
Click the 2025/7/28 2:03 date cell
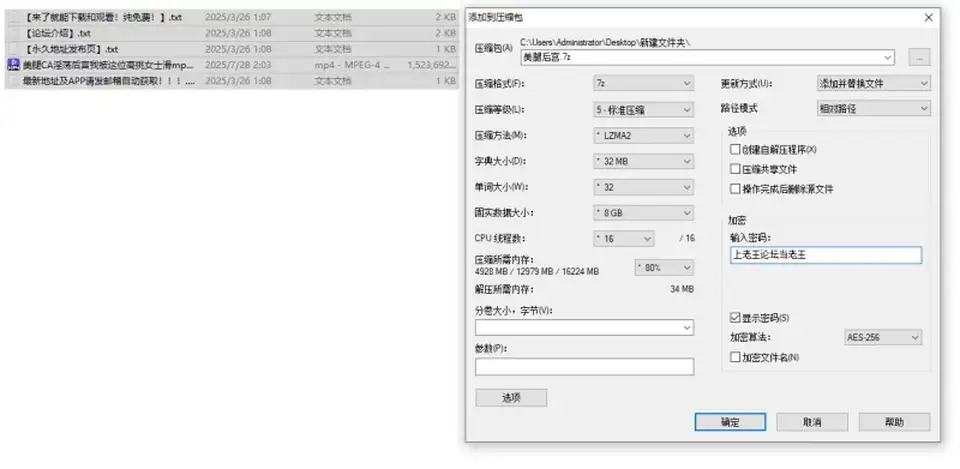click(x=238, y=65)
